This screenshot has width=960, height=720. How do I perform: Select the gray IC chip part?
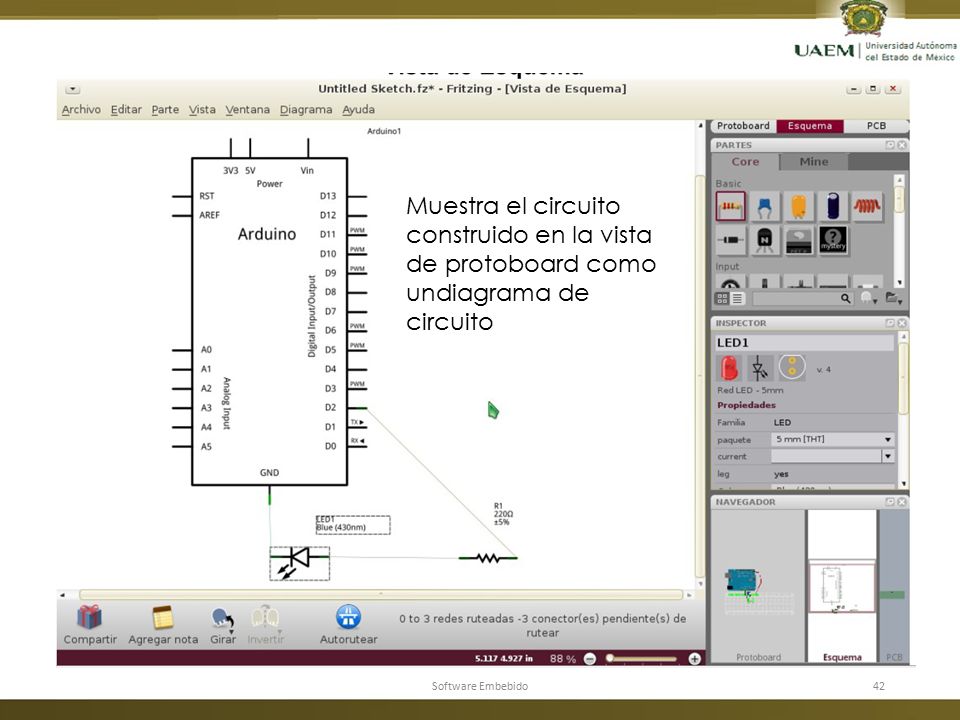(798, 240)
